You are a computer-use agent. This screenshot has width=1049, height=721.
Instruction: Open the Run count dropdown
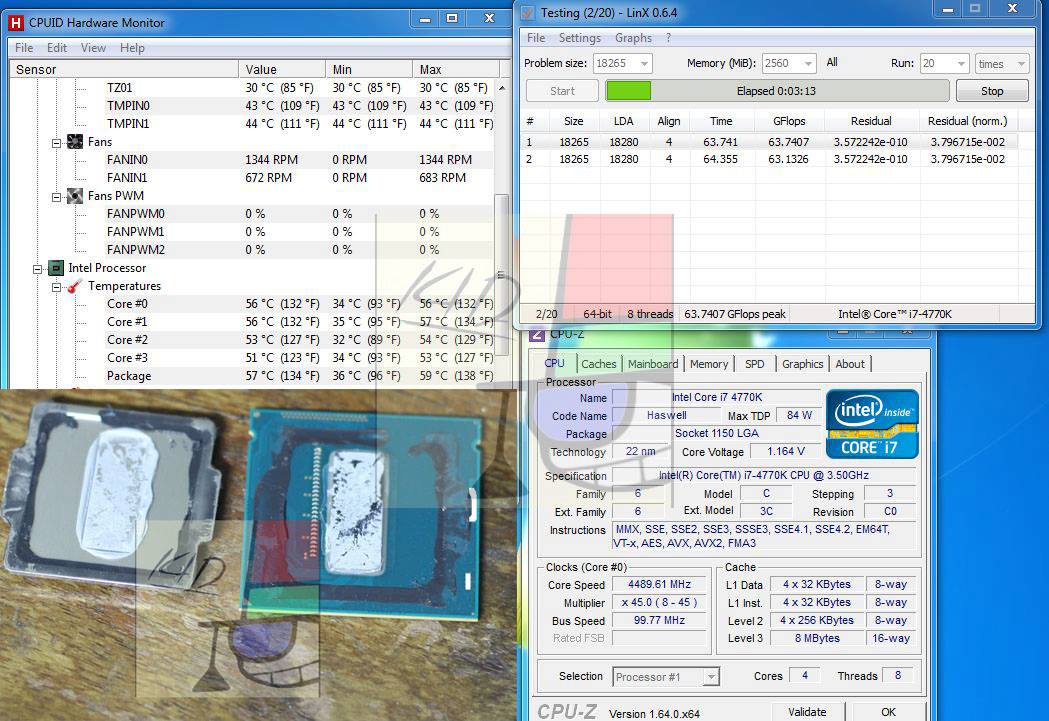click(x=961, y=64)
